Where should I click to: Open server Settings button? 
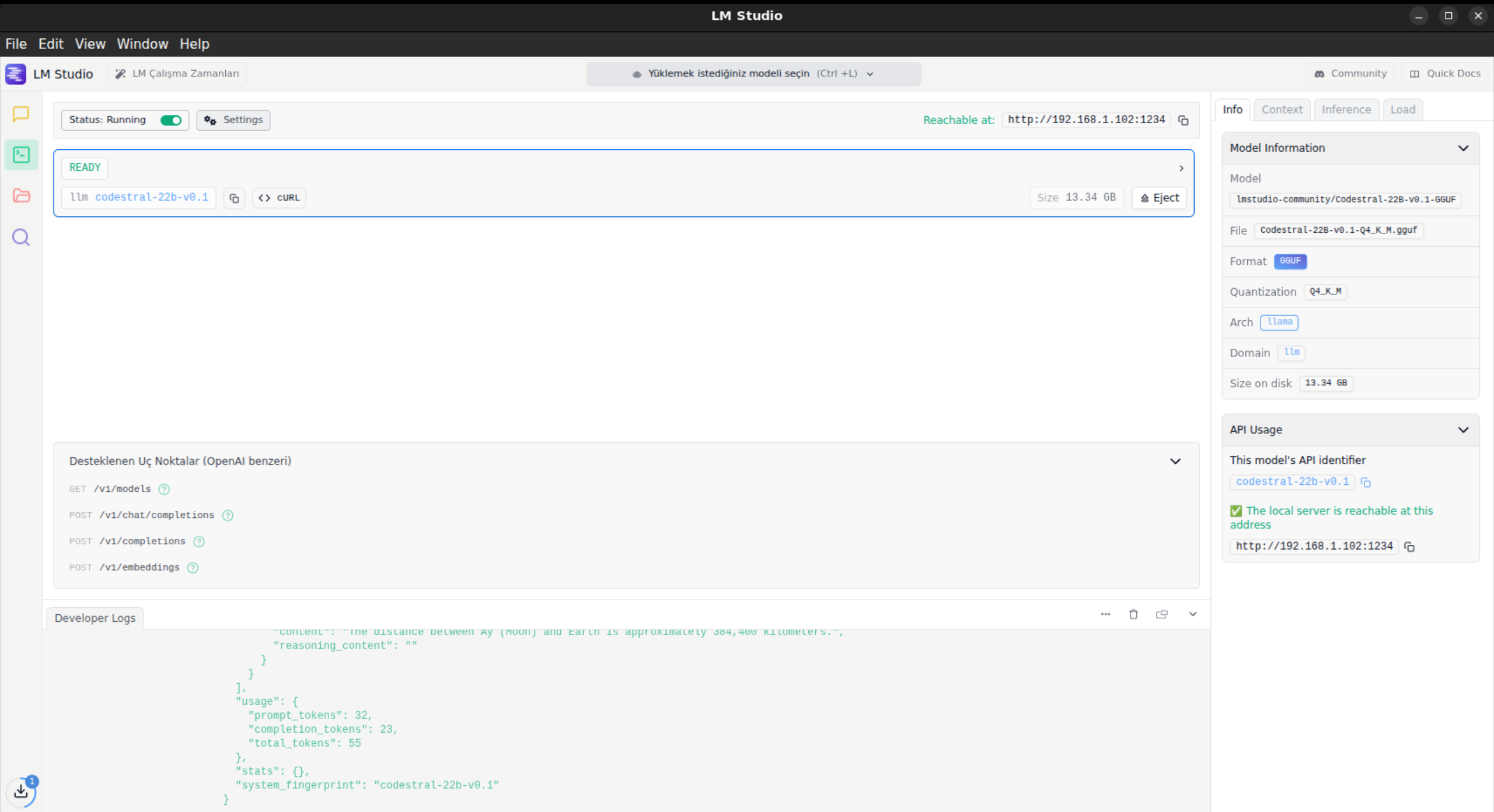[x=233, y=120]
